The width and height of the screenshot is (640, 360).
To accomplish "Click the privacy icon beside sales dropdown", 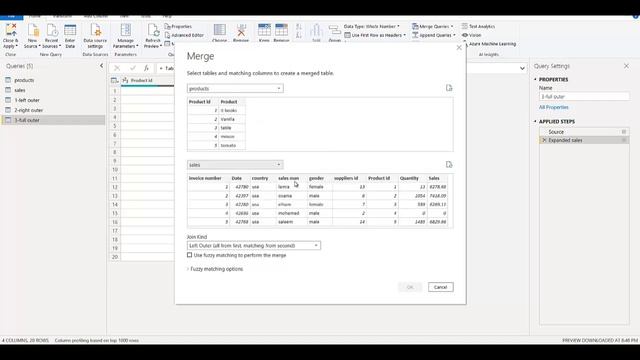I will coord(449,164).
